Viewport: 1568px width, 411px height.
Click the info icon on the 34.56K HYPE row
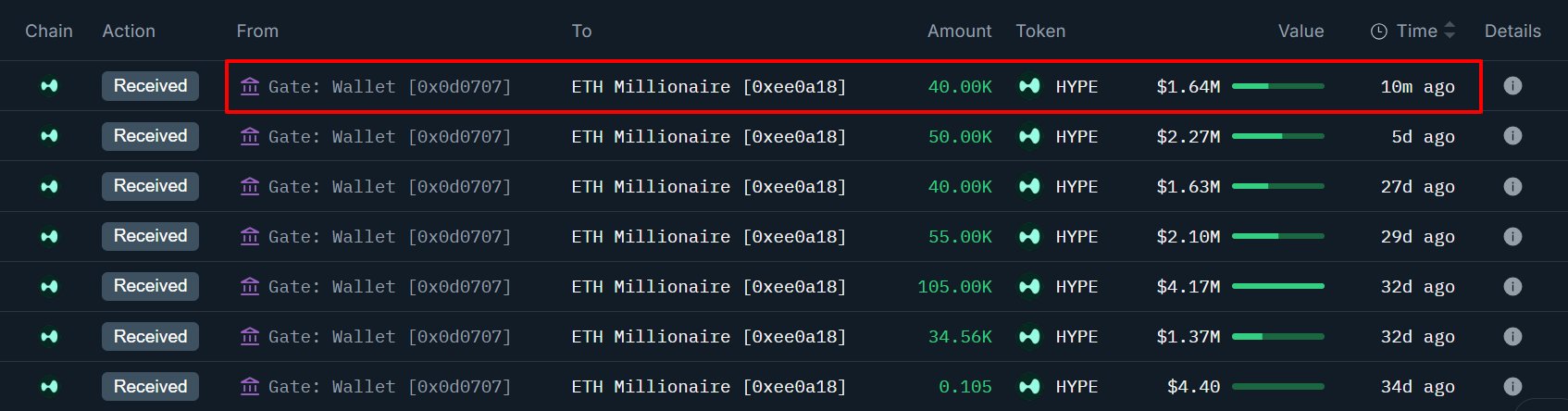(1512, 336)
